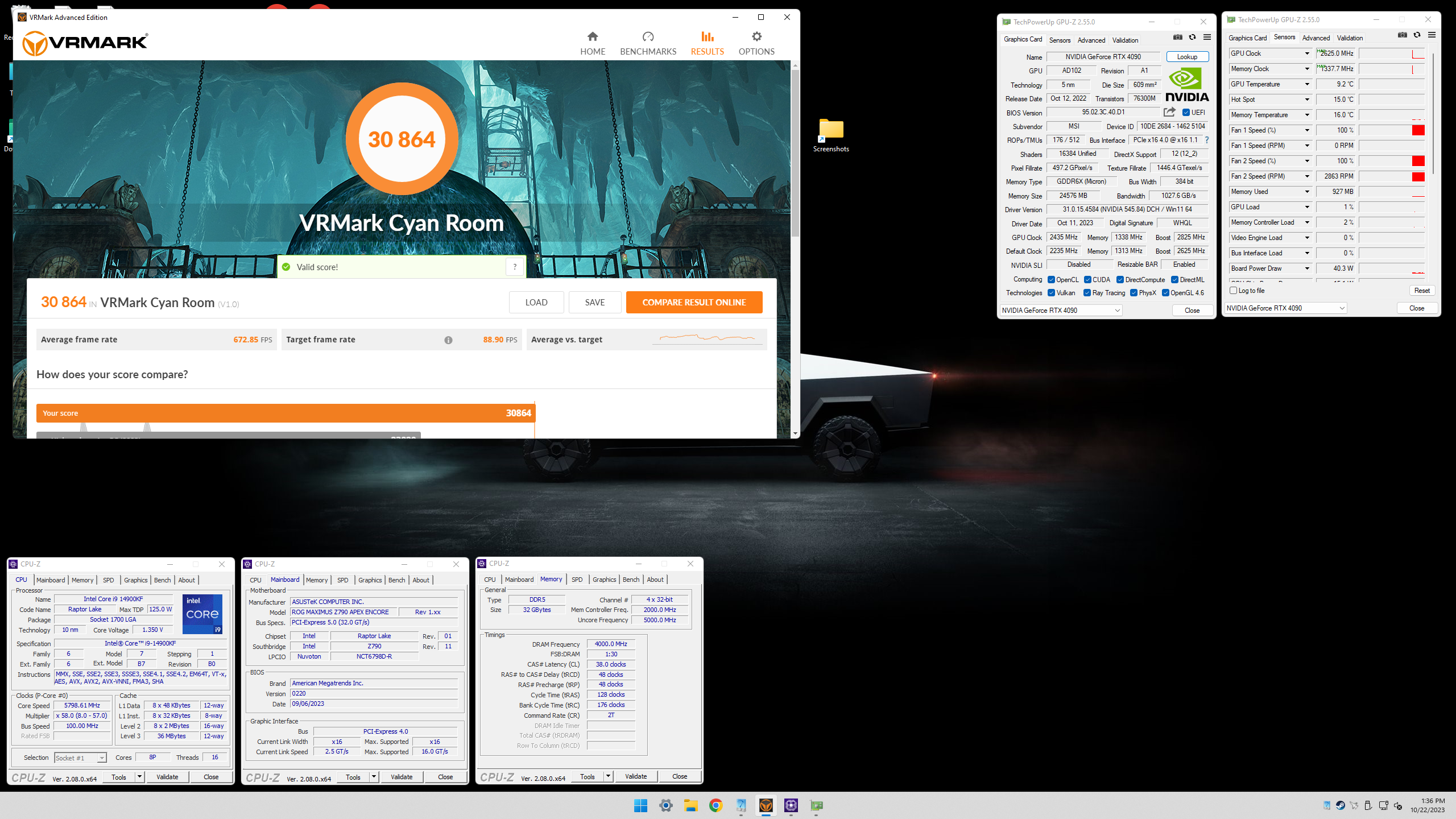This screenshot has width=1456, height=819.
Task: Toggle the DirectCompute checkbox
Action: coord(1120,280)
